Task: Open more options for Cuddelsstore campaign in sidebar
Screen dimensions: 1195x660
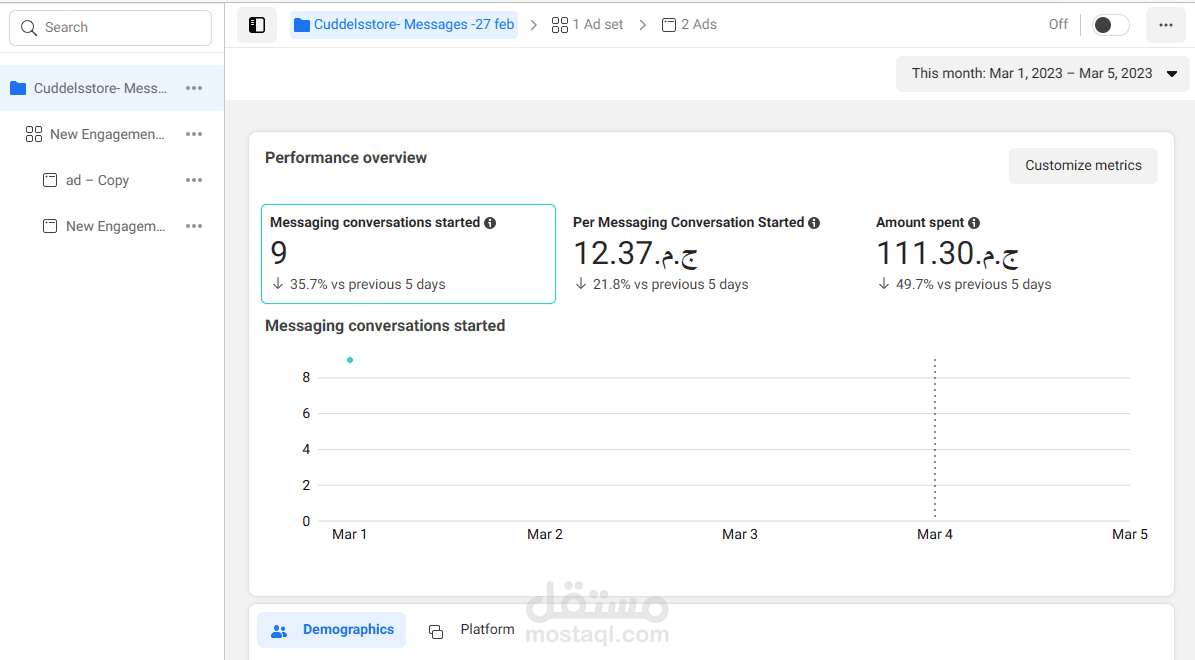Action: coord(194,88)
